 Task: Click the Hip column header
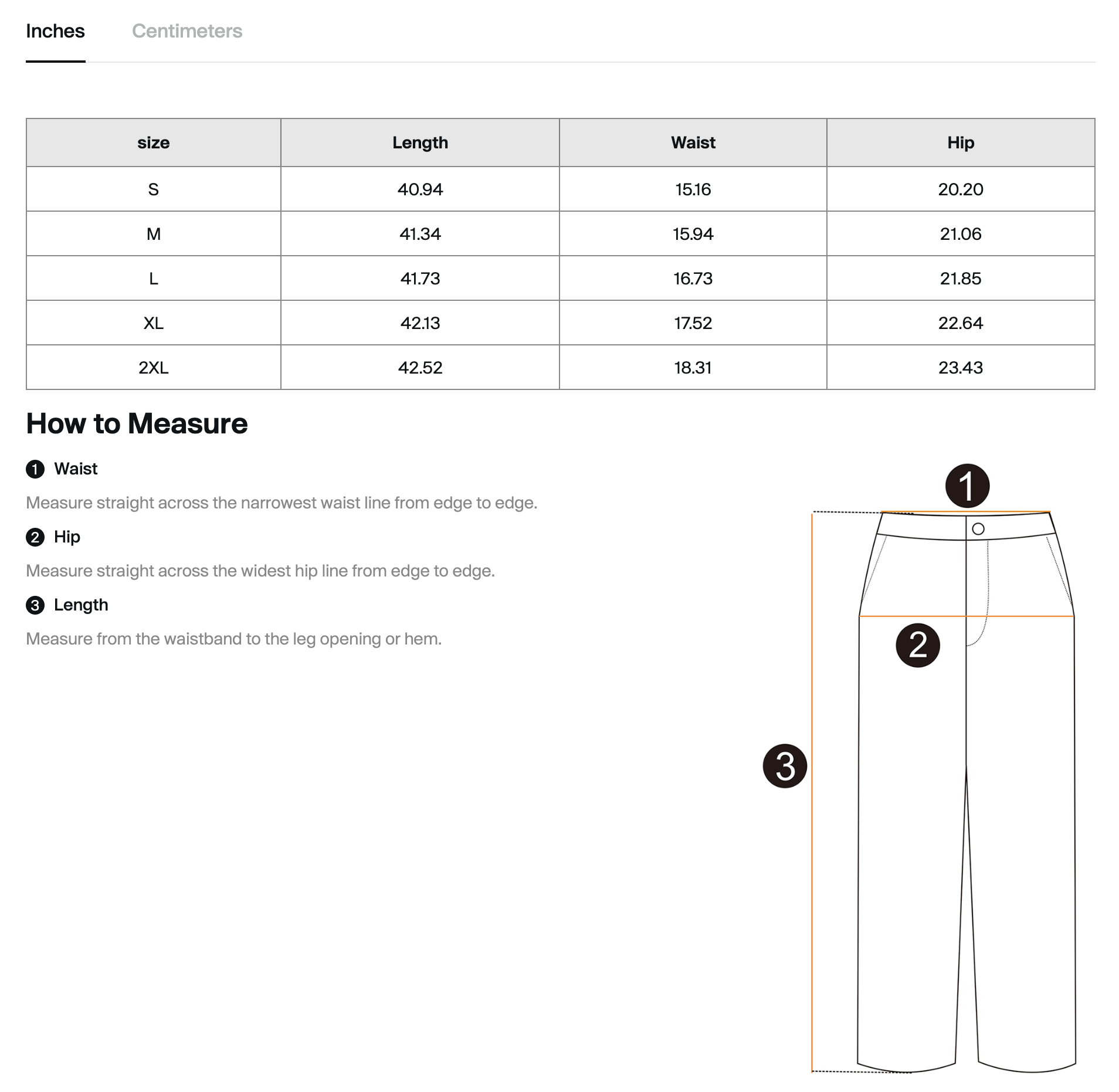961,143
